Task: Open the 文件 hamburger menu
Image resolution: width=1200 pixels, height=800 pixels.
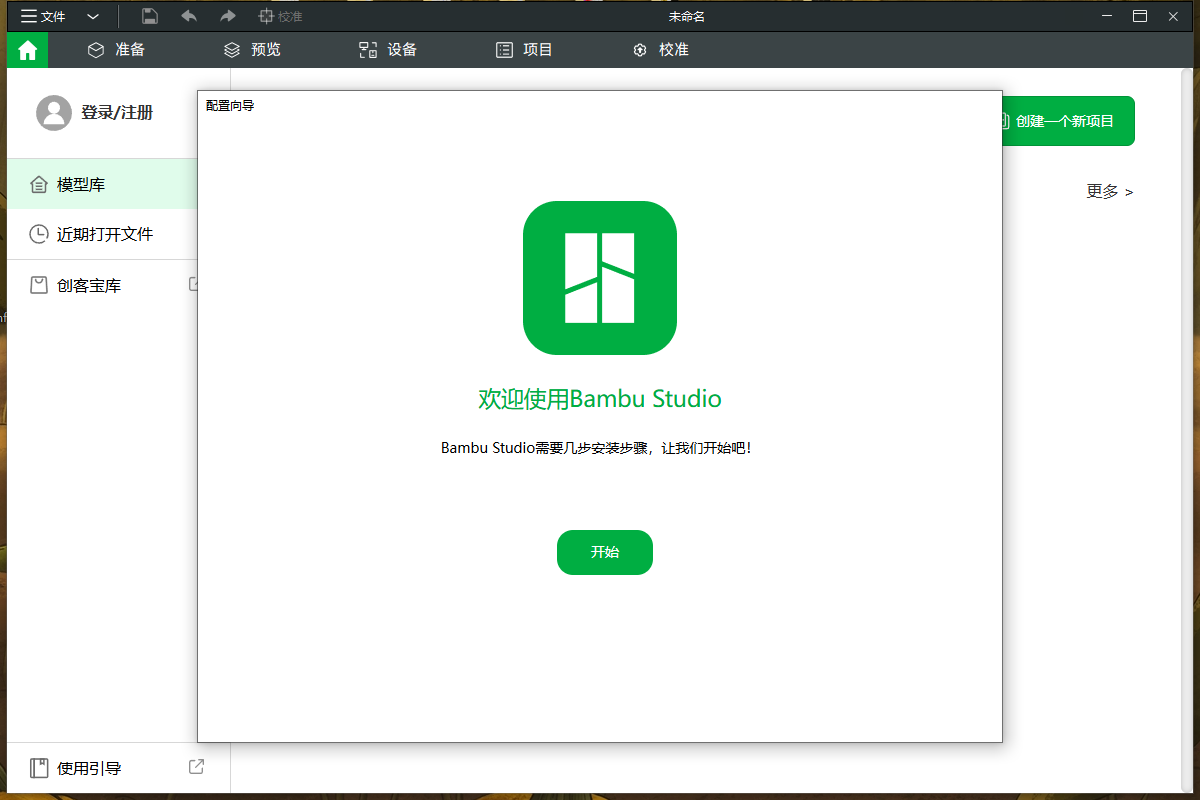Action: pyautogui.click(x=43, y=16)
